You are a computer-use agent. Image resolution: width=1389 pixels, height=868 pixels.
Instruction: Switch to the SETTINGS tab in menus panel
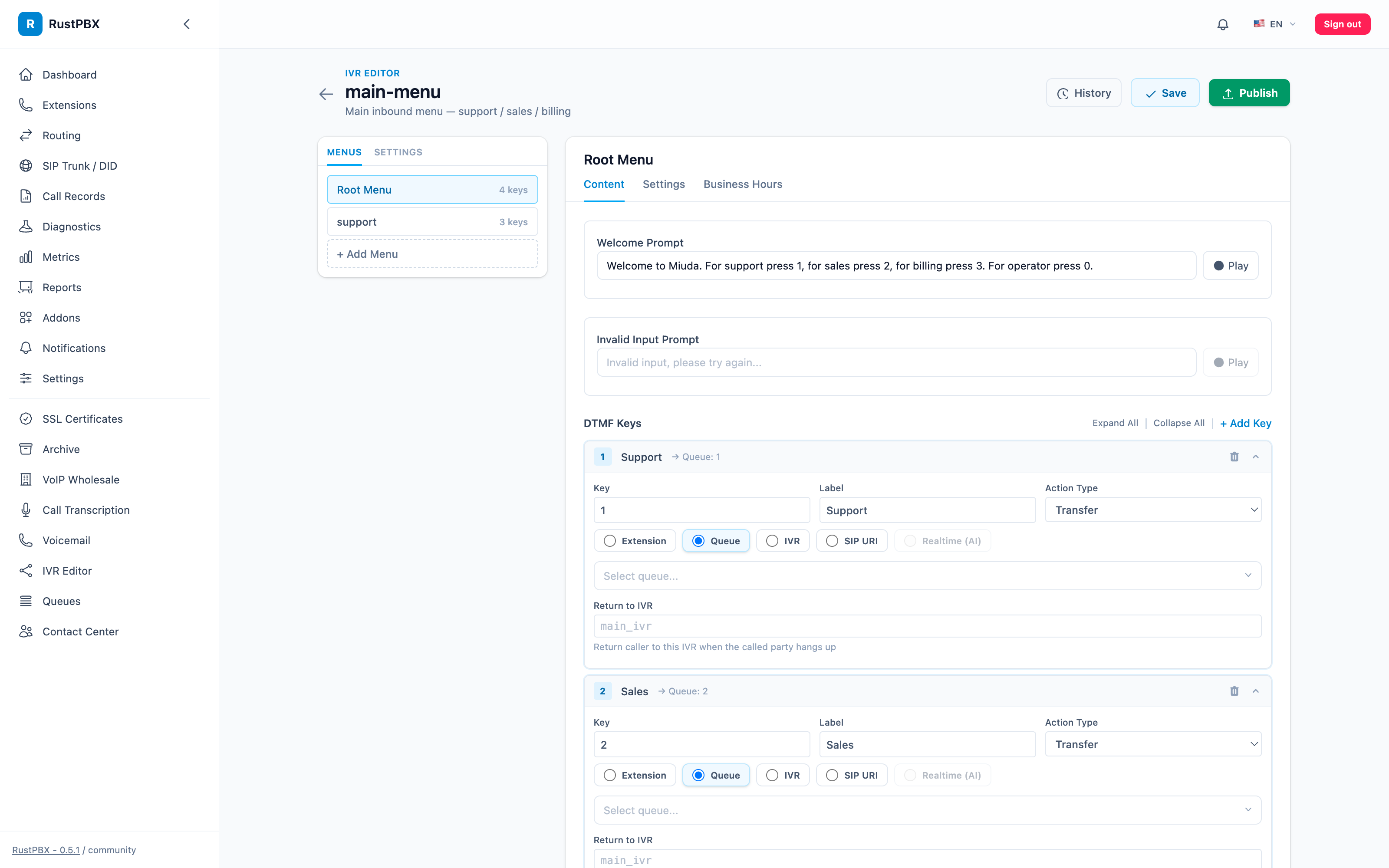click(x=398, y=152)
